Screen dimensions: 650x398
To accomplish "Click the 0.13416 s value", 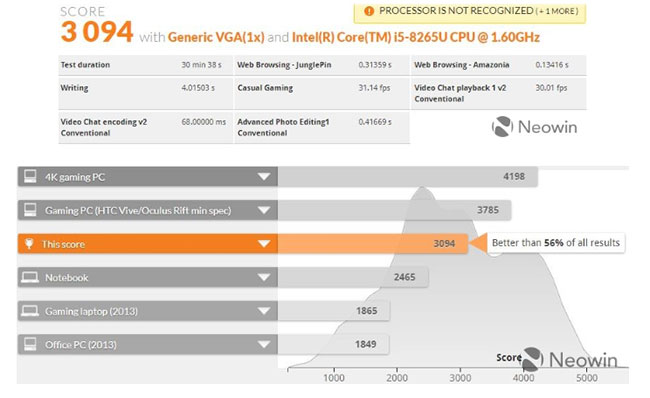I will click(x=552, y=65).
